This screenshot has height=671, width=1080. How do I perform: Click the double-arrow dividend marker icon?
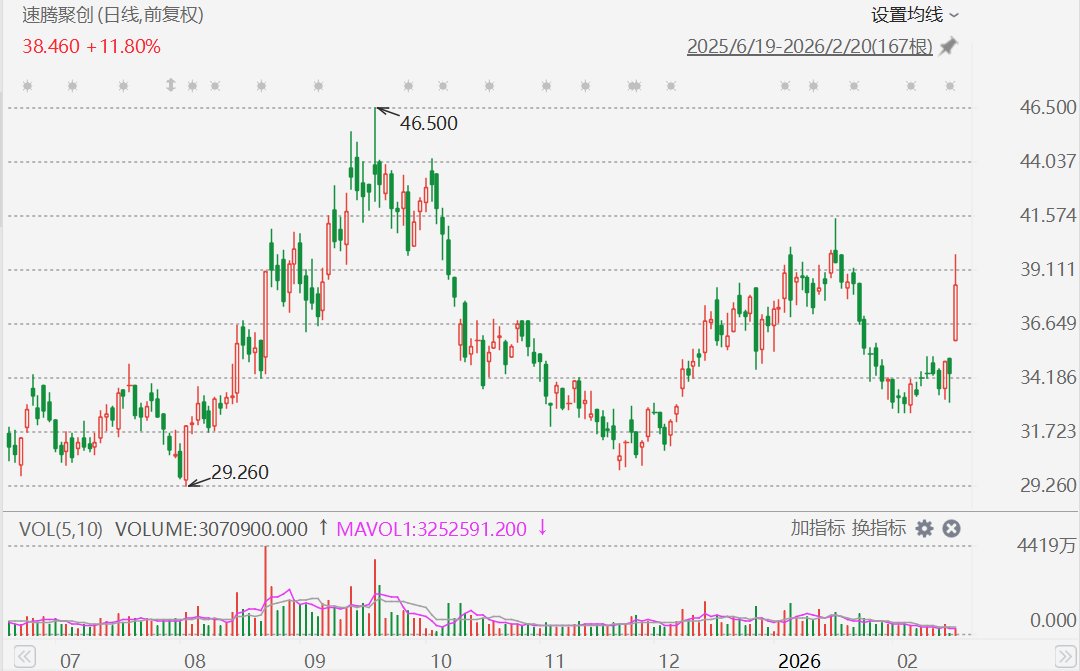171,85
